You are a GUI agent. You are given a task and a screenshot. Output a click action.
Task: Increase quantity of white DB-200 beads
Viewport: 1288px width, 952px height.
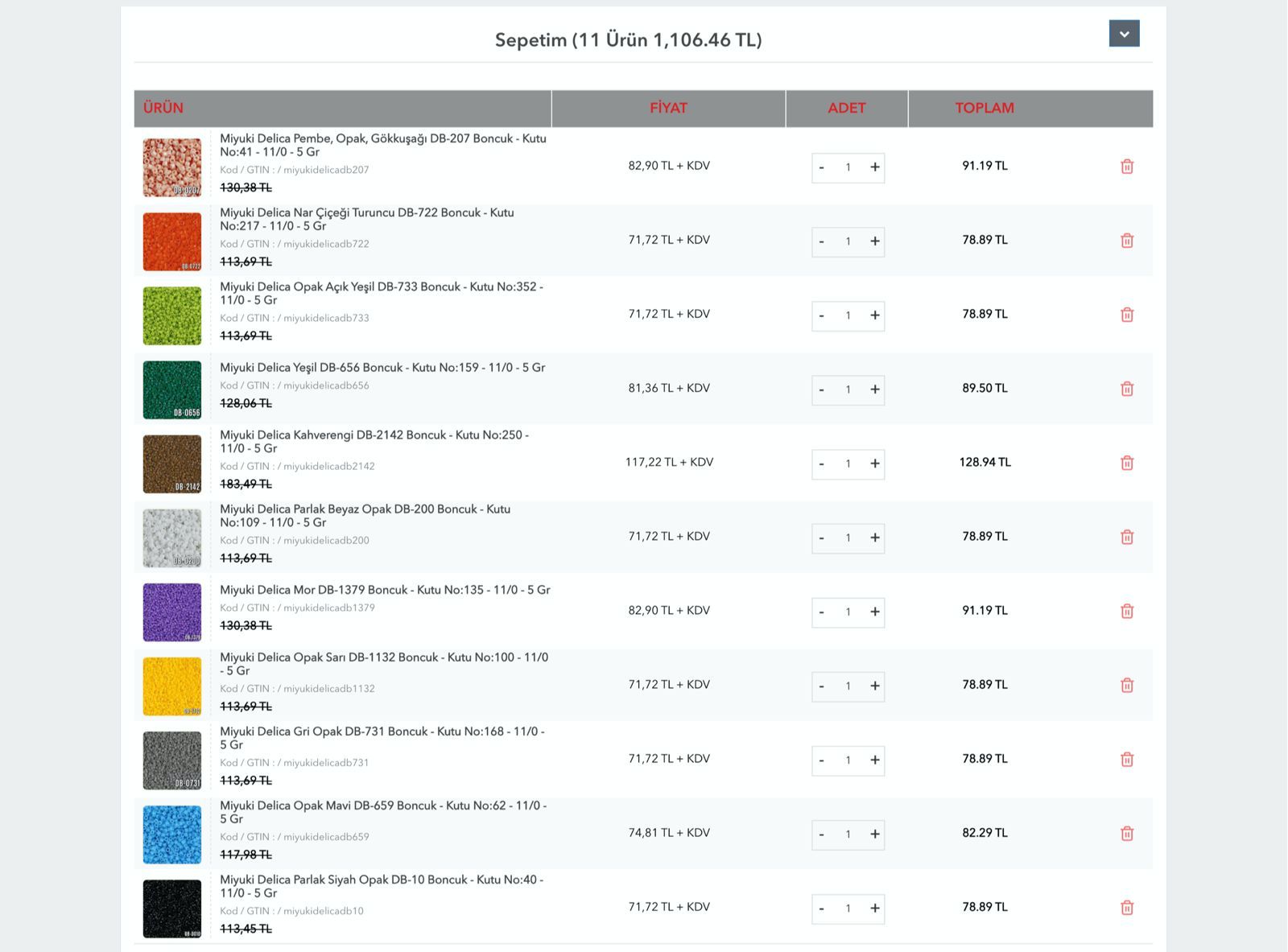(x=874, y=538)
